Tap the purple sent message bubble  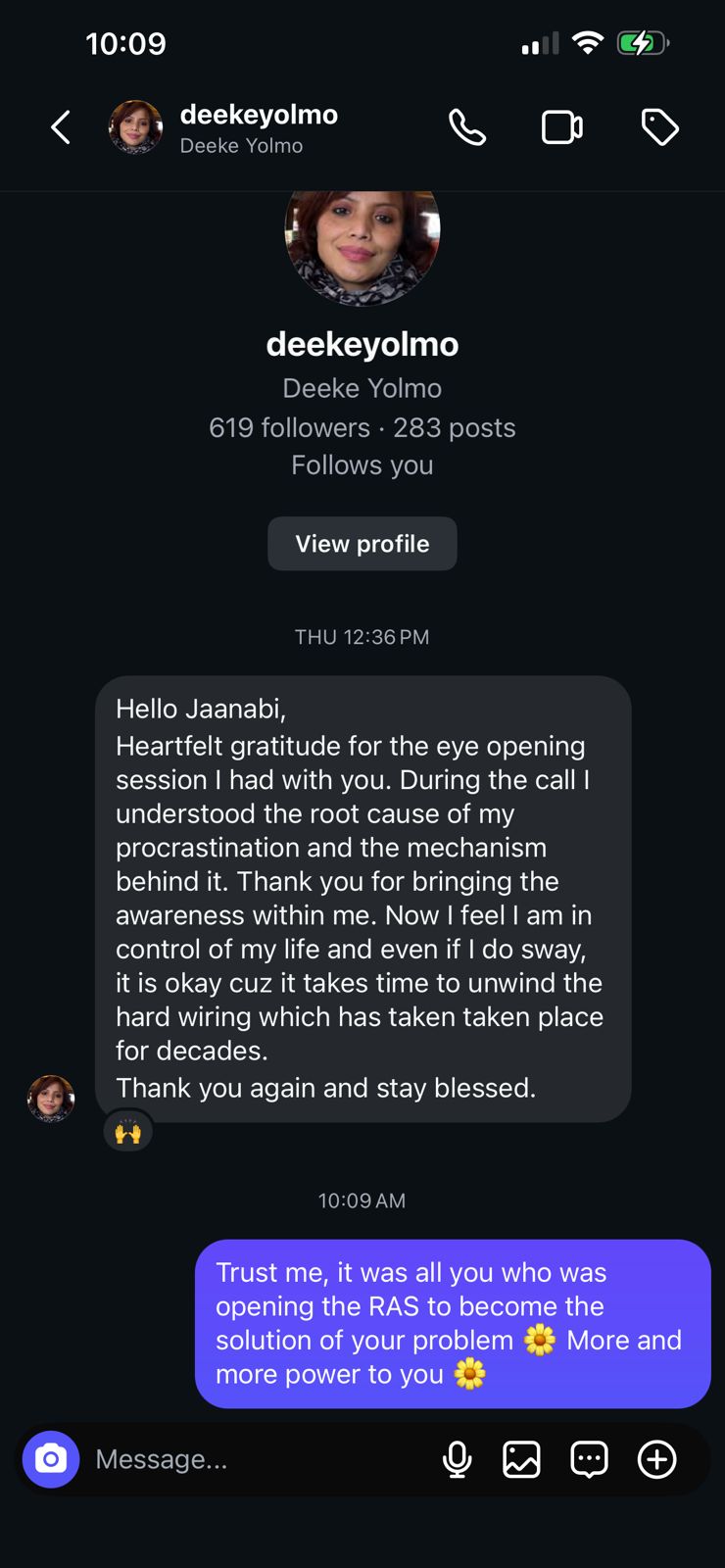click(x=452, y=1323)
